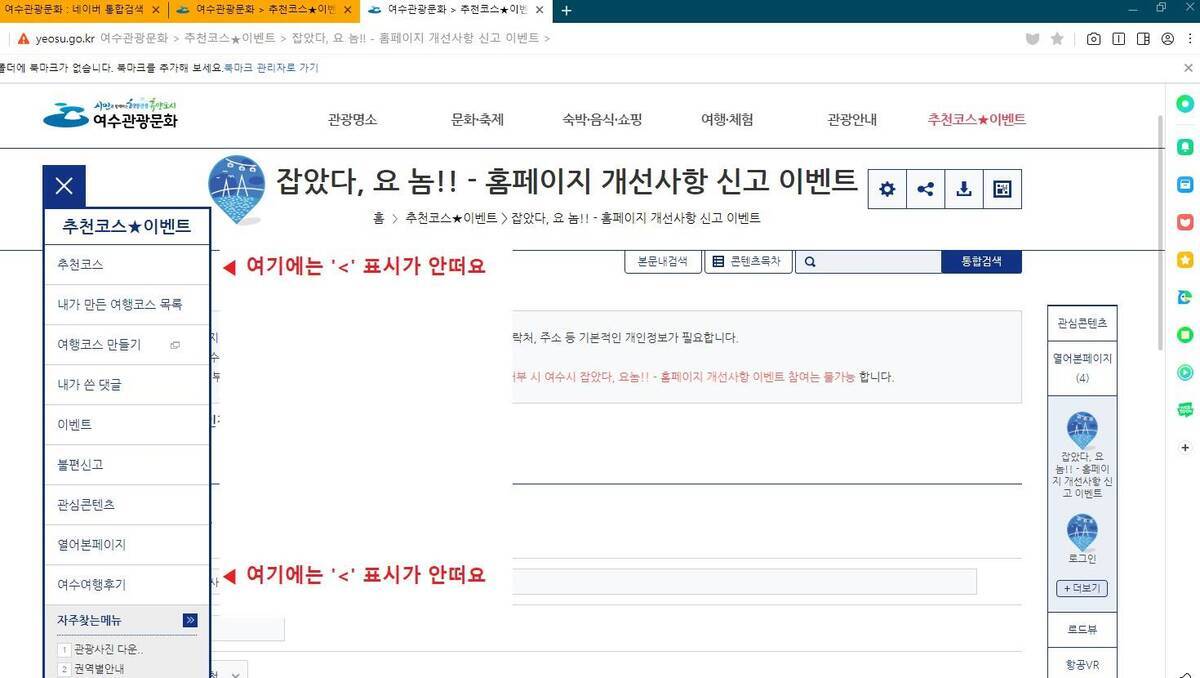Expand 자주찾는메뉴 using the double-arrow icon
The height and width of the screenshot is (678, 1200).
pyautogui.click(x=189, y=620)
